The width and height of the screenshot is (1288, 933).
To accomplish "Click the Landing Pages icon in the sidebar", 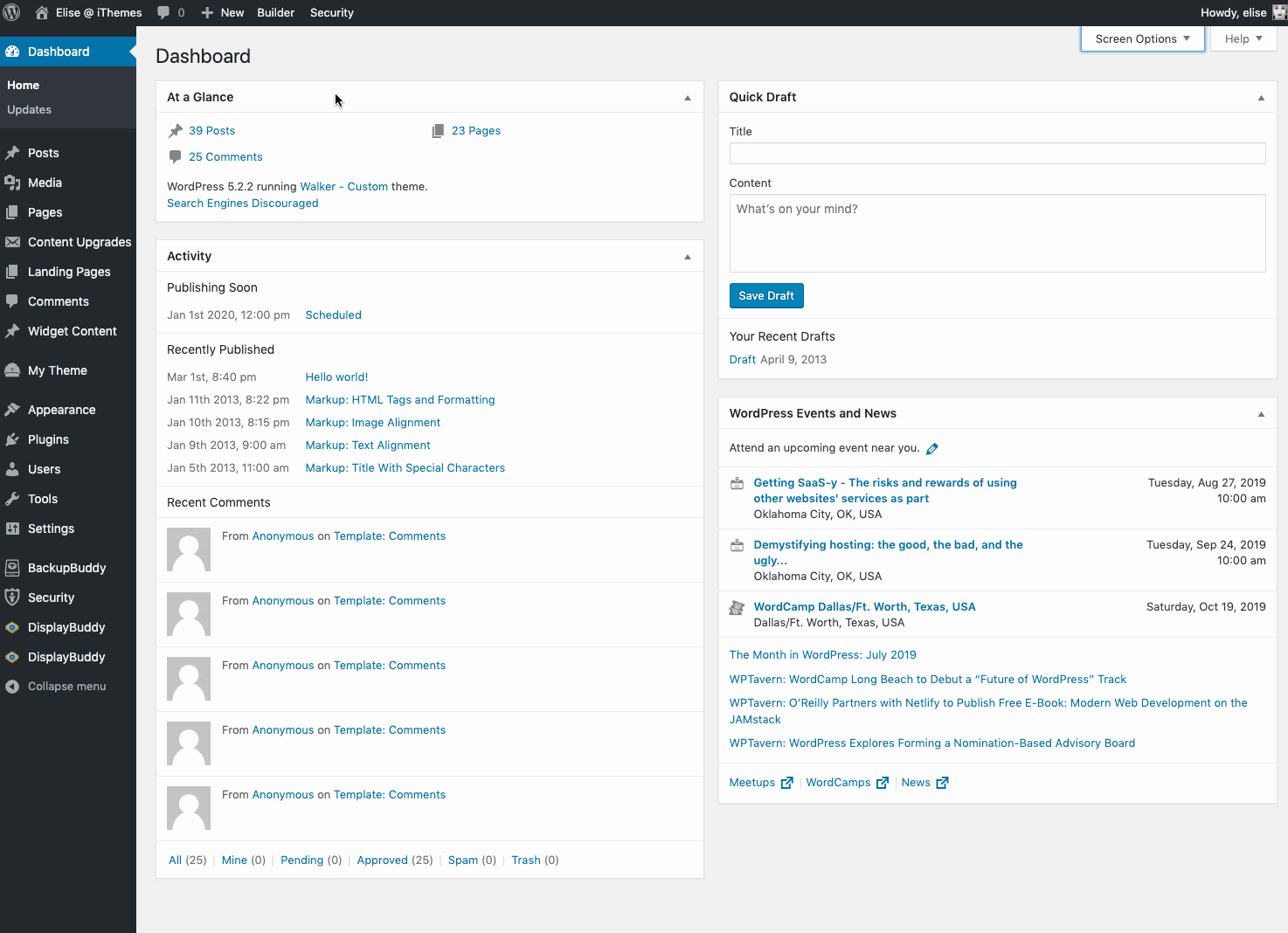I will 12,272.
